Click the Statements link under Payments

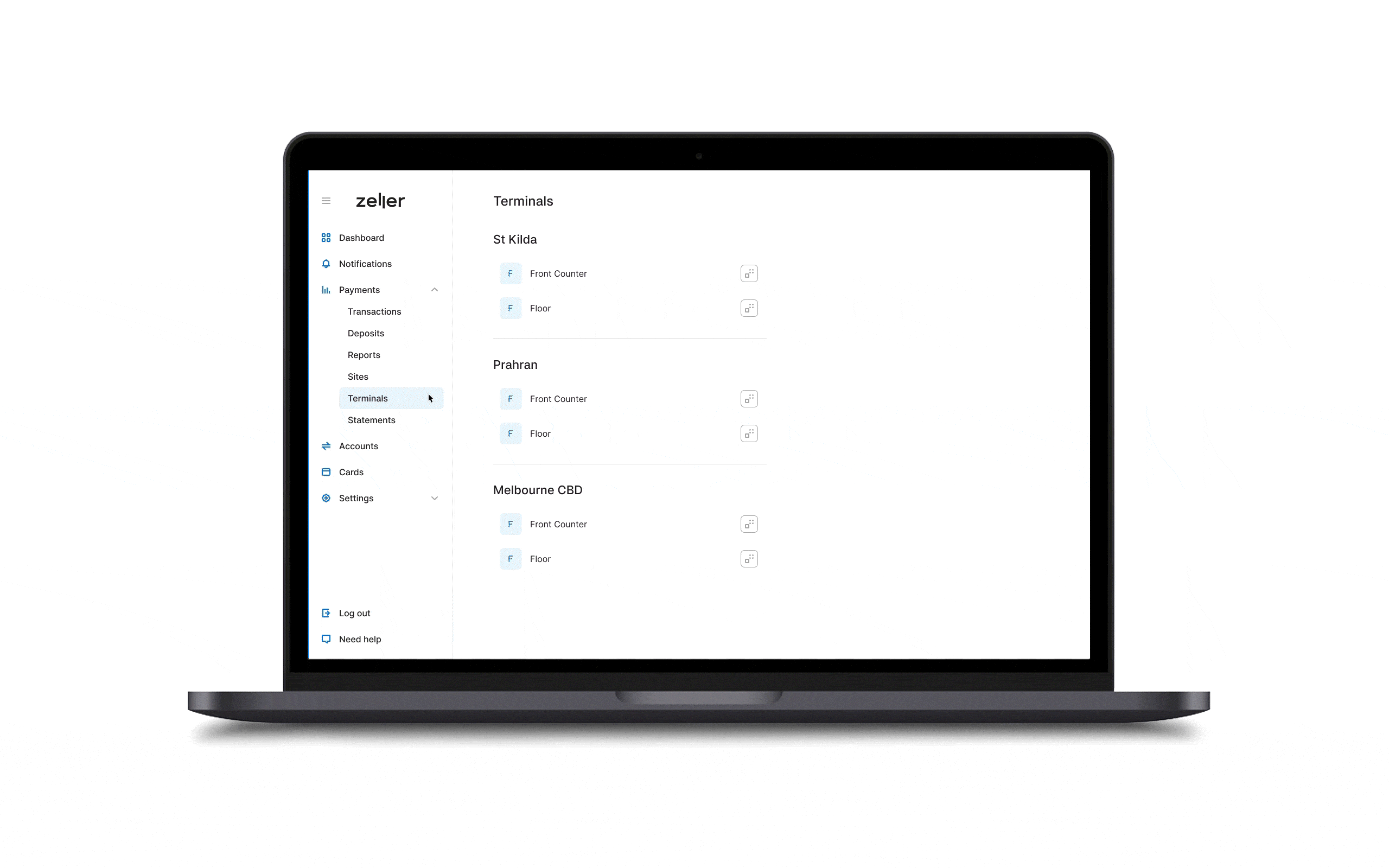coord(371,419)
